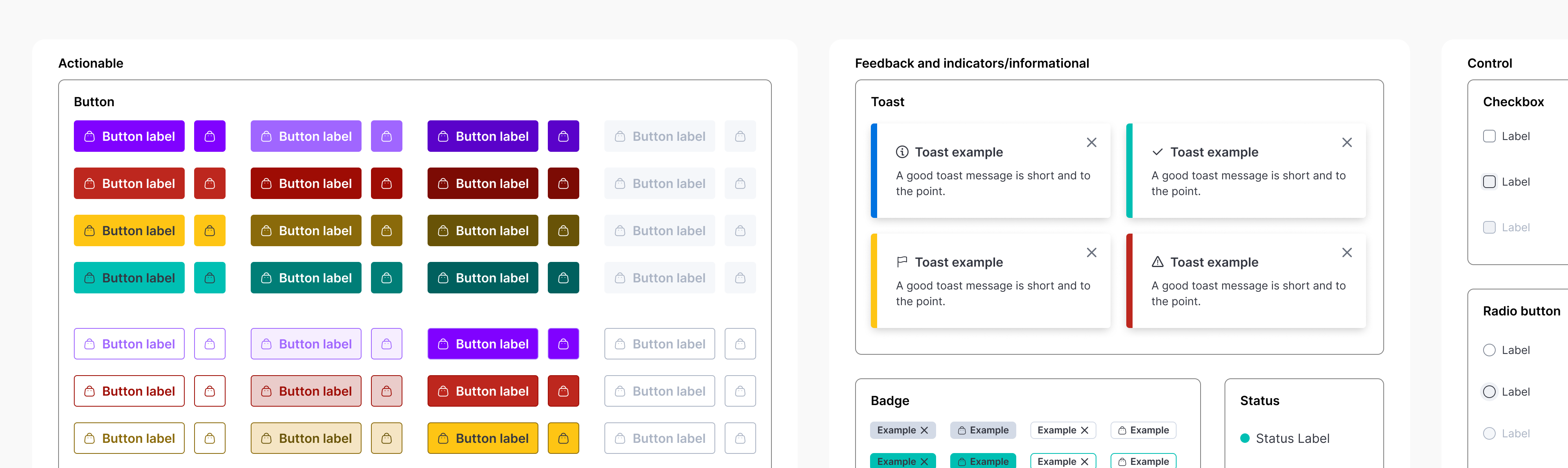Remove the gray filled Example badge via its X
This screenshot has height=468, width=1568.
(x=925, y=430)
